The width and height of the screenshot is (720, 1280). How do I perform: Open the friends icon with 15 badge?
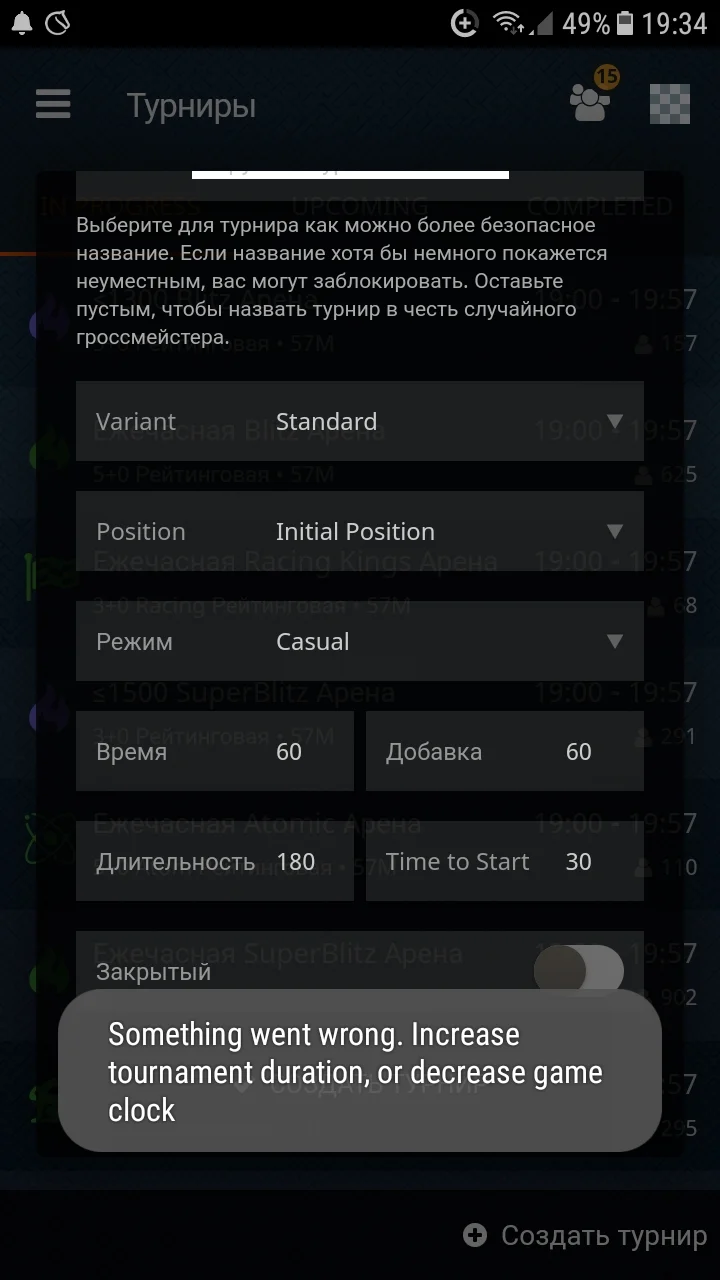coord(590,103)
